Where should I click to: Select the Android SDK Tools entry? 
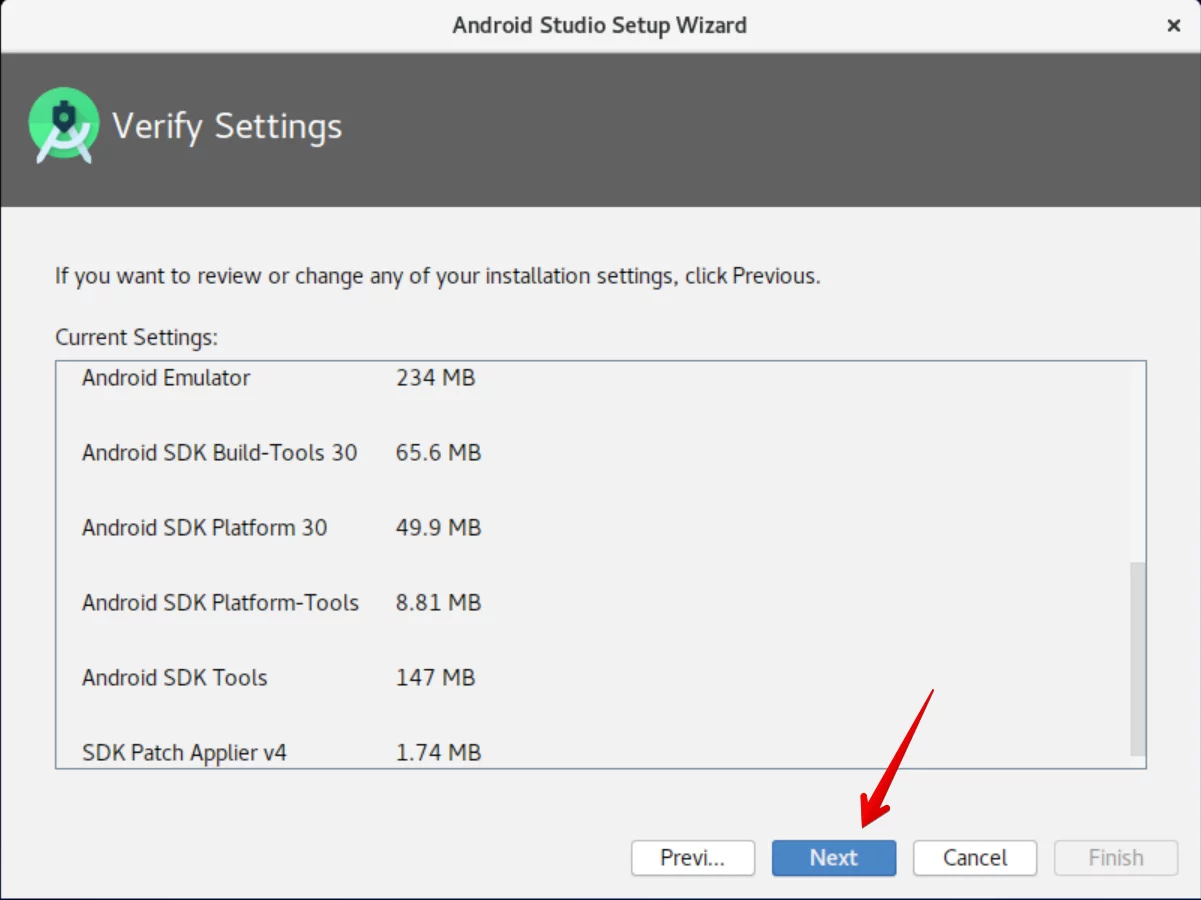tap(175, 678)
